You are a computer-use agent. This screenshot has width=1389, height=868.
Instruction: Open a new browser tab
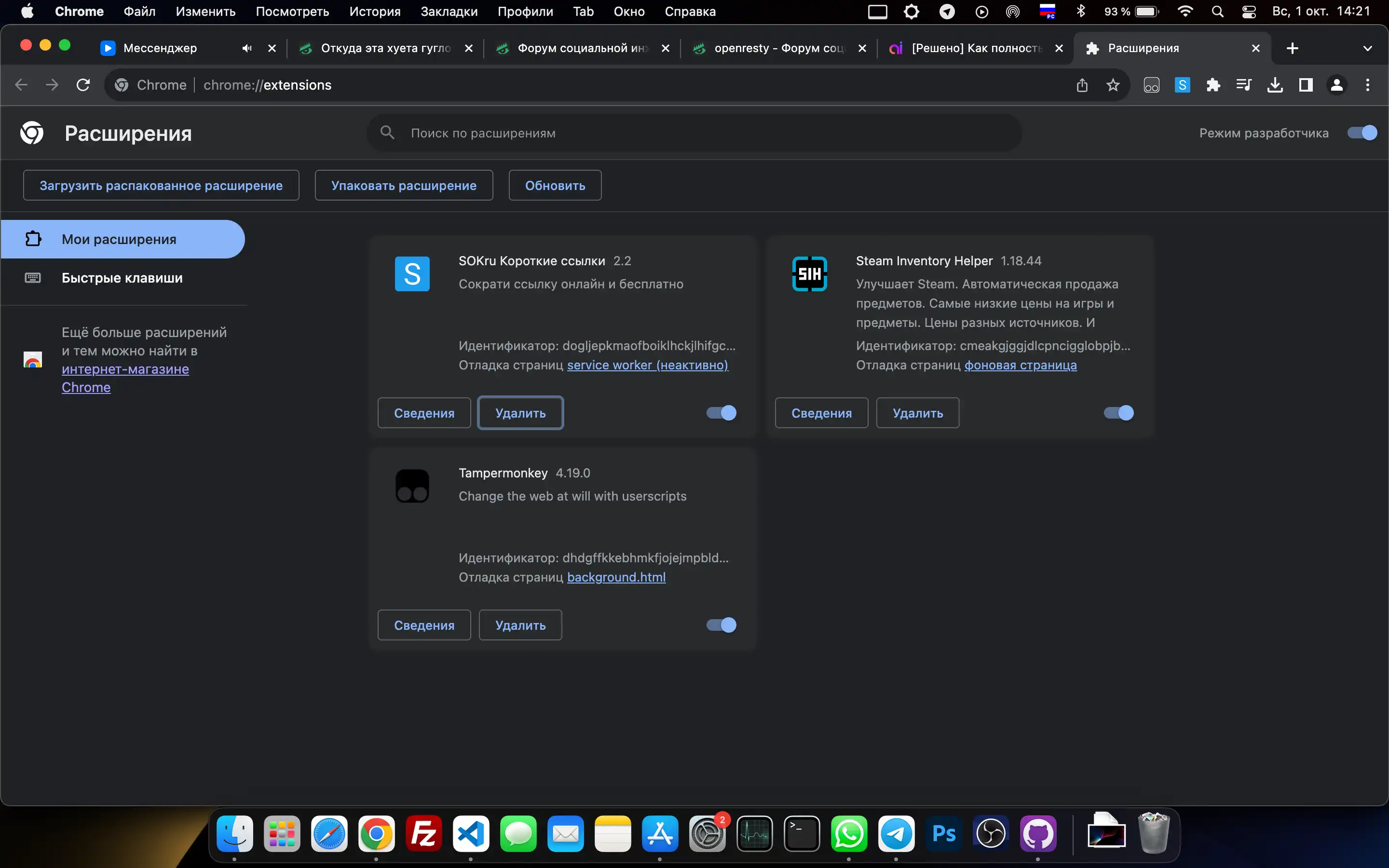tap(1292, 48)
